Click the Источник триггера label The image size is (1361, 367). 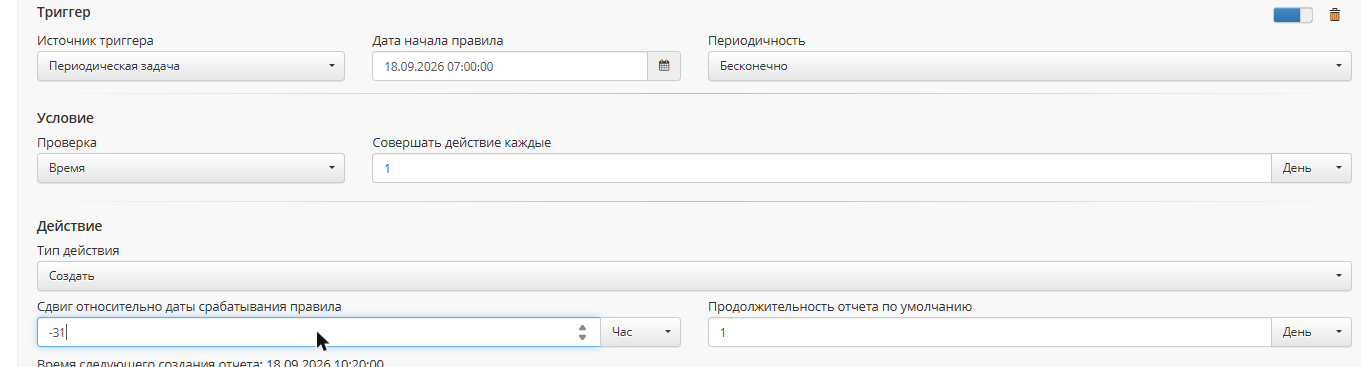tap(96, 40)
